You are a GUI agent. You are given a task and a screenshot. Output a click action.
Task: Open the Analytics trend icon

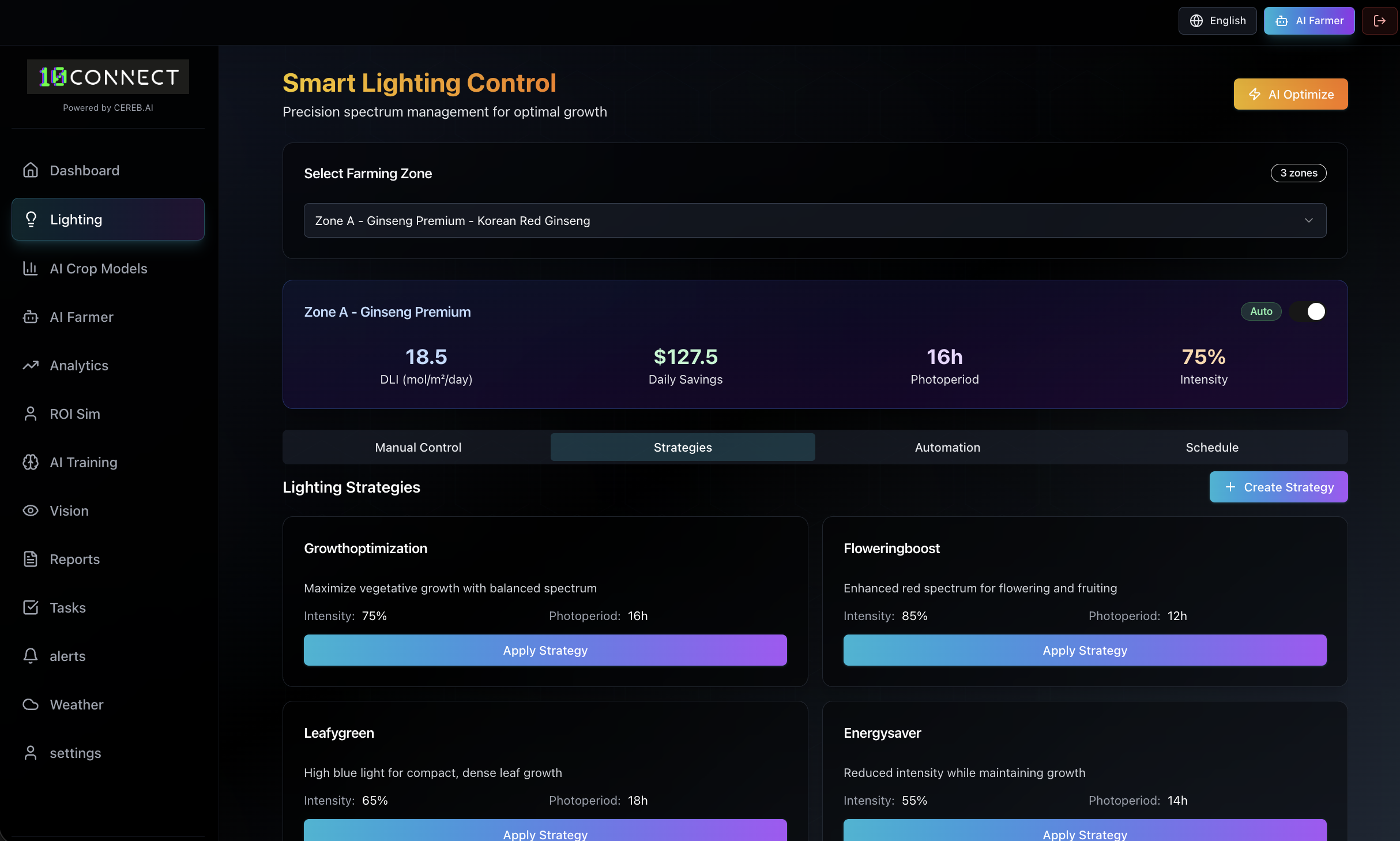pos(31,365)
